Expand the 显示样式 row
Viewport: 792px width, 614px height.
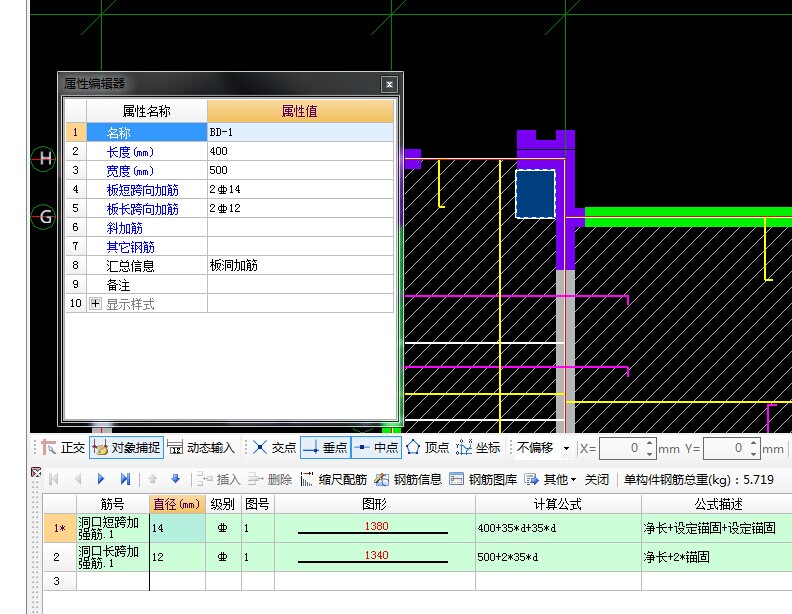tap(95, 303)
